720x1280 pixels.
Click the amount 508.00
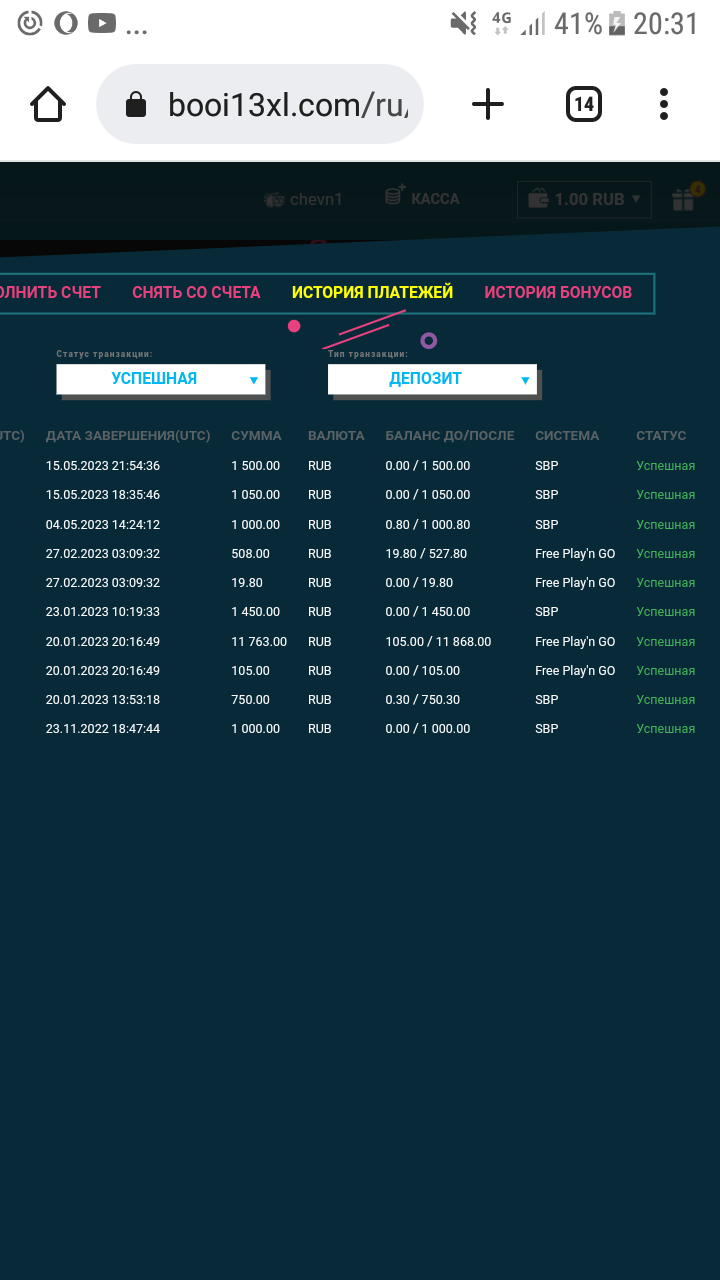[x=250, y=554]
